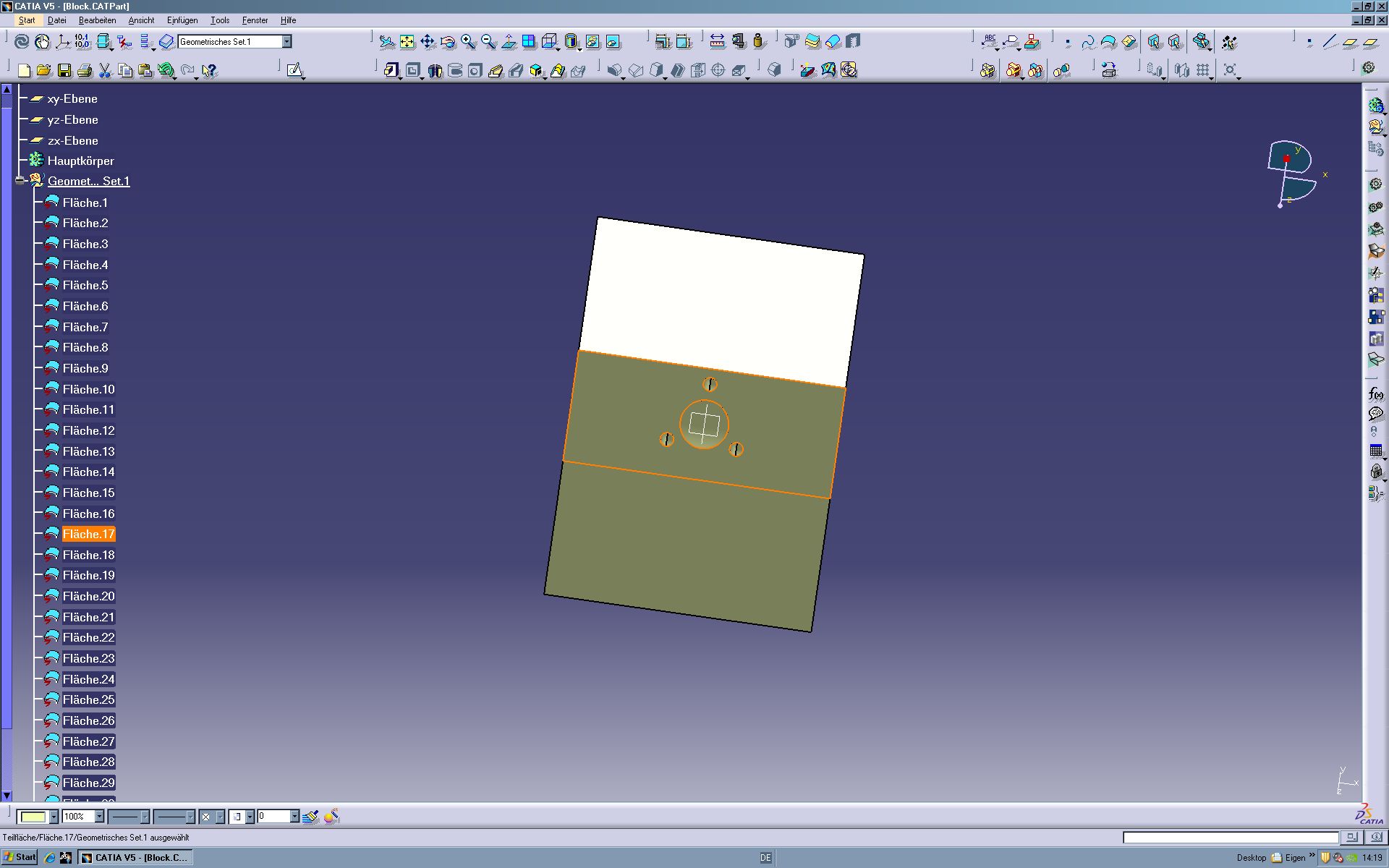Select the yz-Ebene plane

point(72,120)
